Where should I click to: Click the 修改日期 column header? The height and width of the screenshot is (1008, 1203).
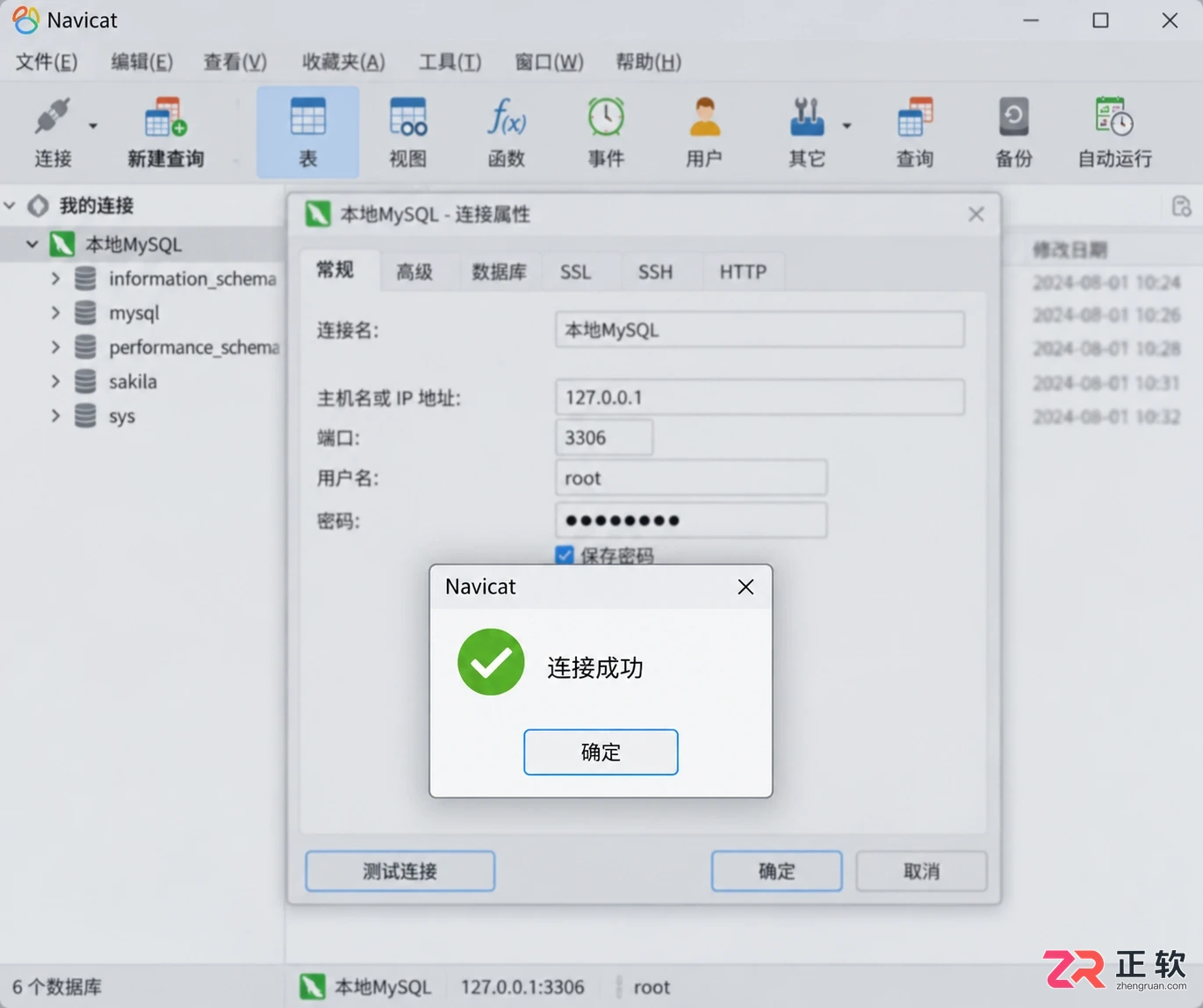tap(1070, 250)
